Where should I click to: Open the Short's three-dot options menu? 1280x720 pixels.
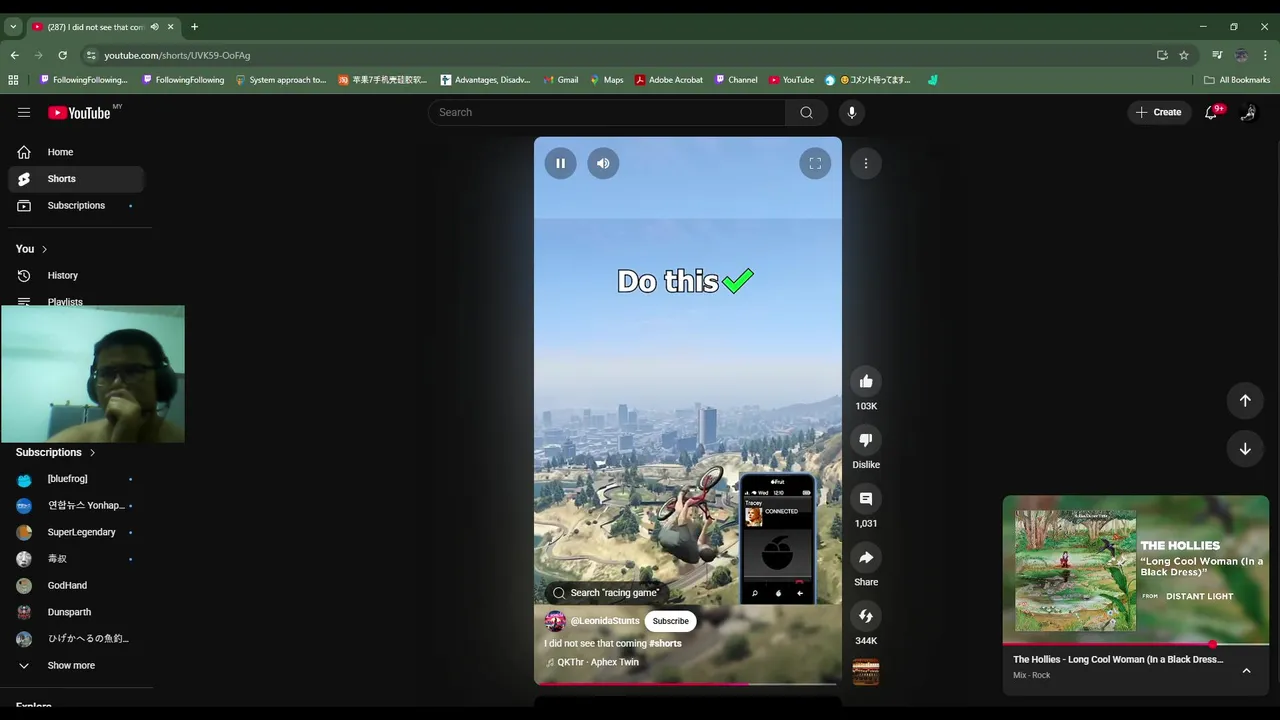[x=866, y=163]
